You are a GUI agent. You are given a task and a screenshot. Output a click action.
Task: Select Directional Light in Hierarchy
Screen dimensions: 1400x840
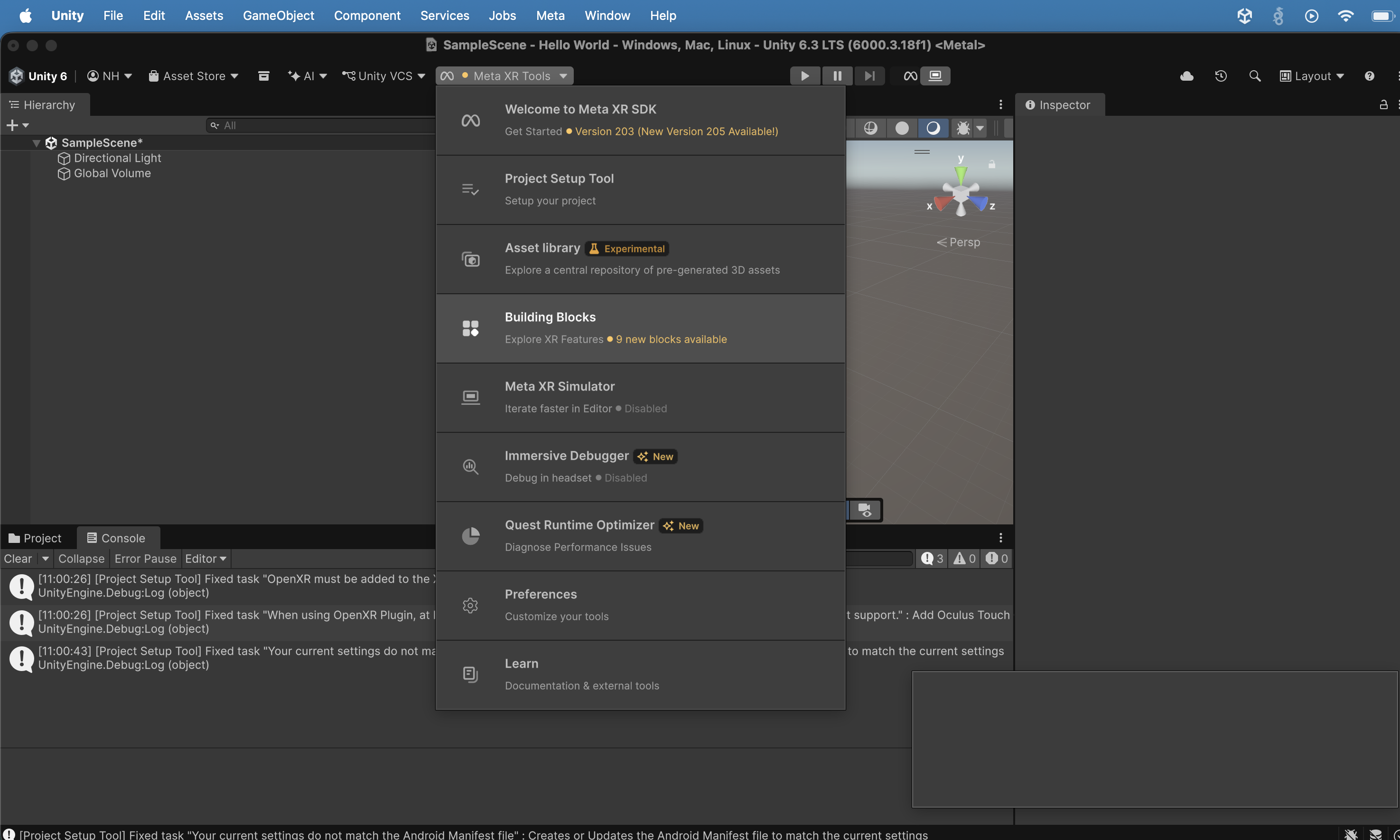click(x=117, y=158)
